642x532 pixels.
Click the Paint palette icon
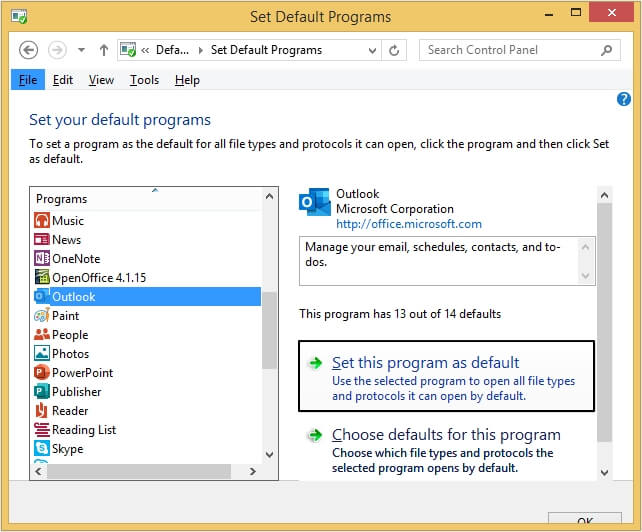[42, 315]
